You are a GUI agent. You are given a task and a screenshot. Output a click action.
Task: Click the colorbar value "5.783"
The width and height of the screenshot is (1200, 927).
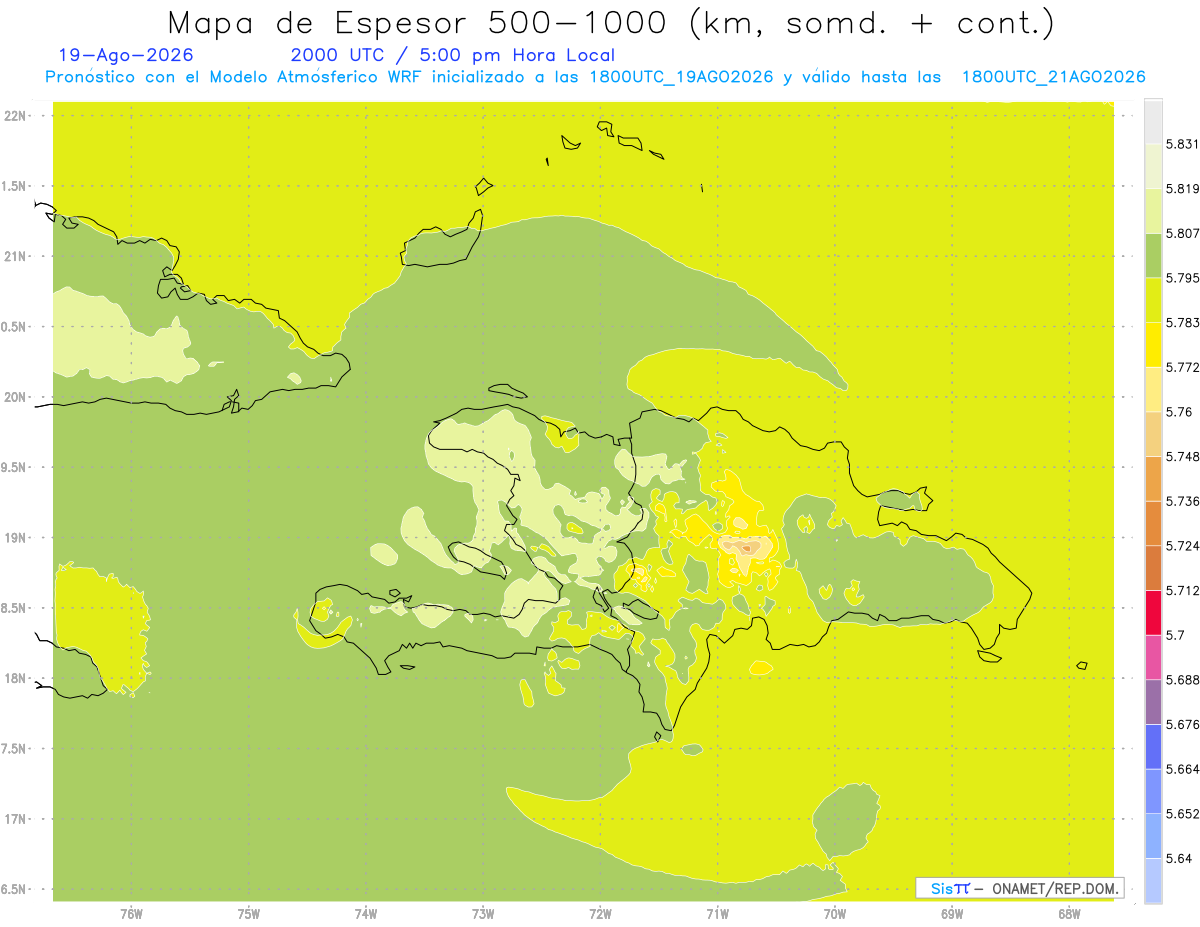(1182, 322)
